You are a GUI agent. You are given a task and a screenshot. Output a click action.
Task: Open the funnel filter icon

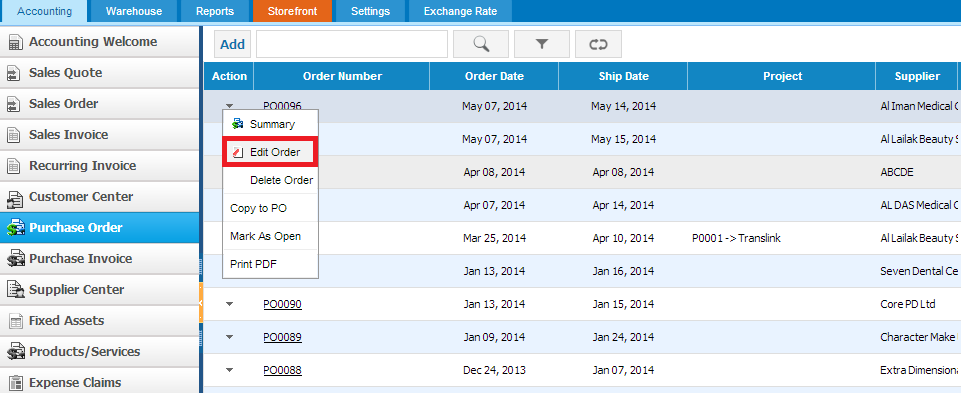pyautogui.click(x=542, y=44)
